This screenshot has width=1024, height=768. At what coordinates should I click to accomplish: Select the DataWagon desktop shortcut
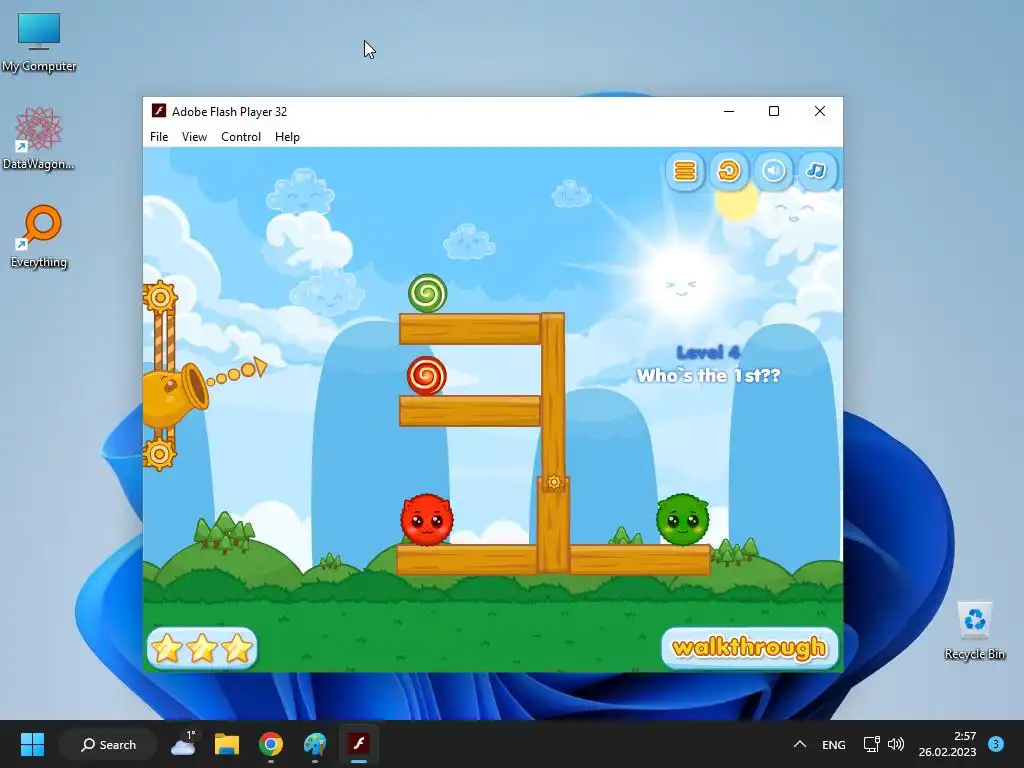[x=39, y=139]
